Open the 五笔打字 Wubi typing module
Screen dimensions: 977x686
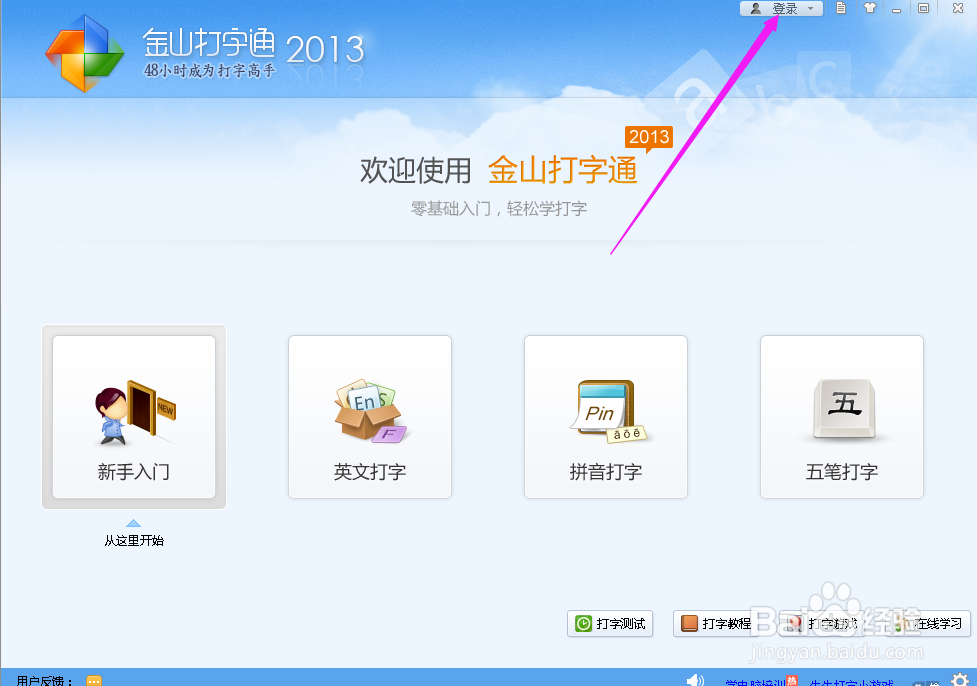[842, 417]
